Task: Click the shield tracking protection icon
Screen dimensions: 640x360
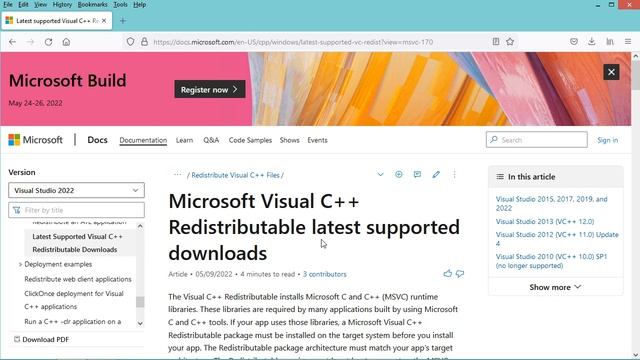Action: click(x=130, y=42)
